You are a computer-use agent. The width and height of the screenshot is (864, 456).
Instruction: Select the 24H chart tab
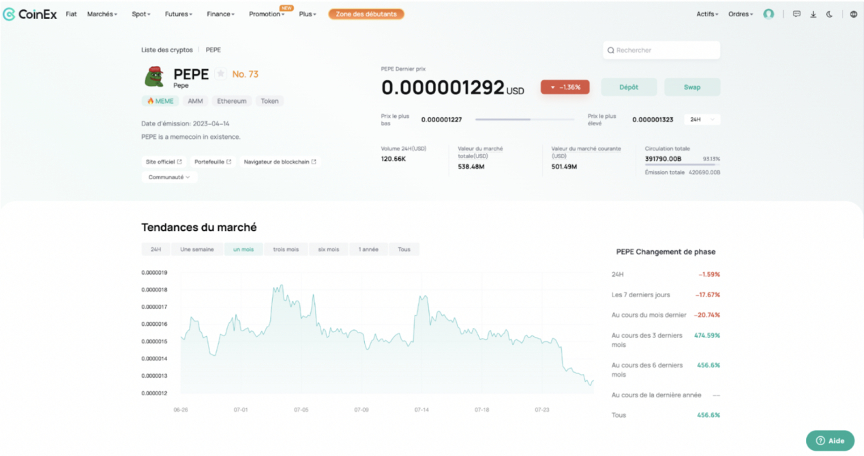pos(156,249)
